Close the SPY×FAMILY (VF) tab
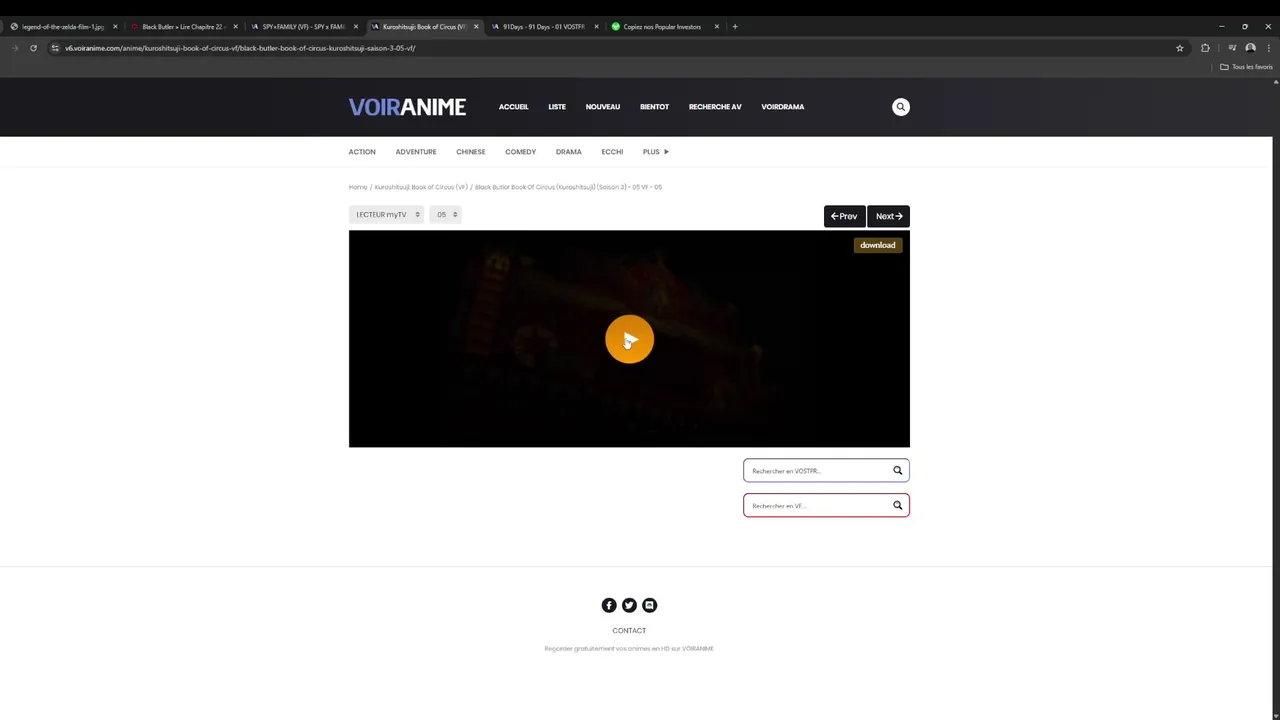The height and width of the screenshot is (720, 1280). point(355,27)
